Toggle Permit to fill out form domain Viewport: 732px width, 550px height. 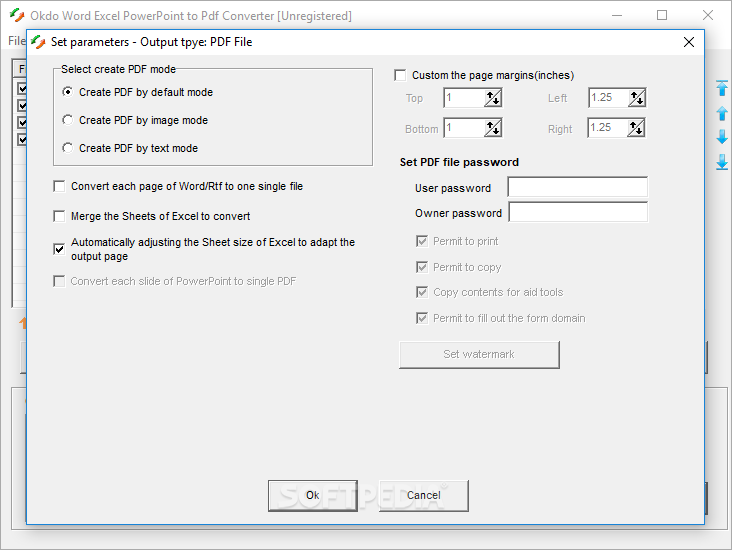coord(422,318)
